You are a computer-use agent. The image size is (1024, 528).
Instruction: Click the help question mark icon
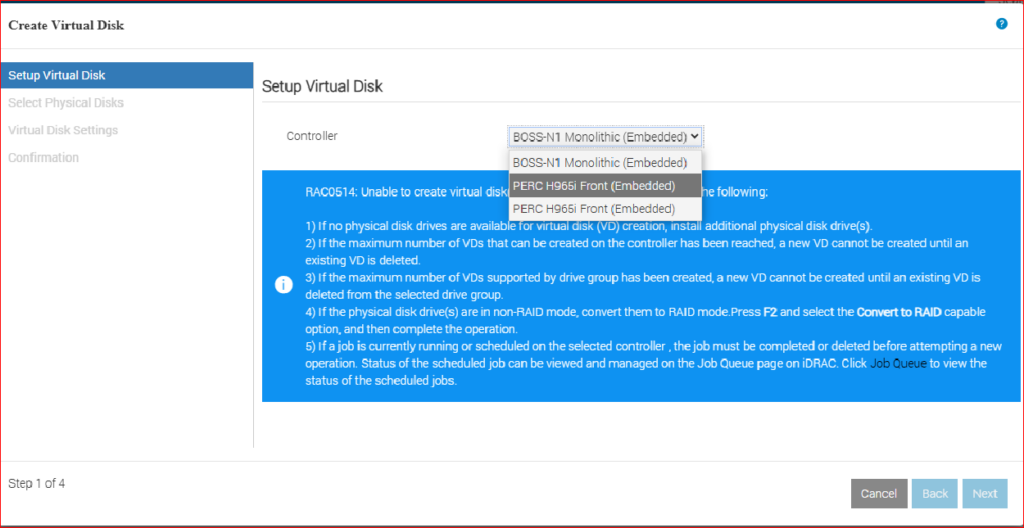click(x=1001, y=24)
